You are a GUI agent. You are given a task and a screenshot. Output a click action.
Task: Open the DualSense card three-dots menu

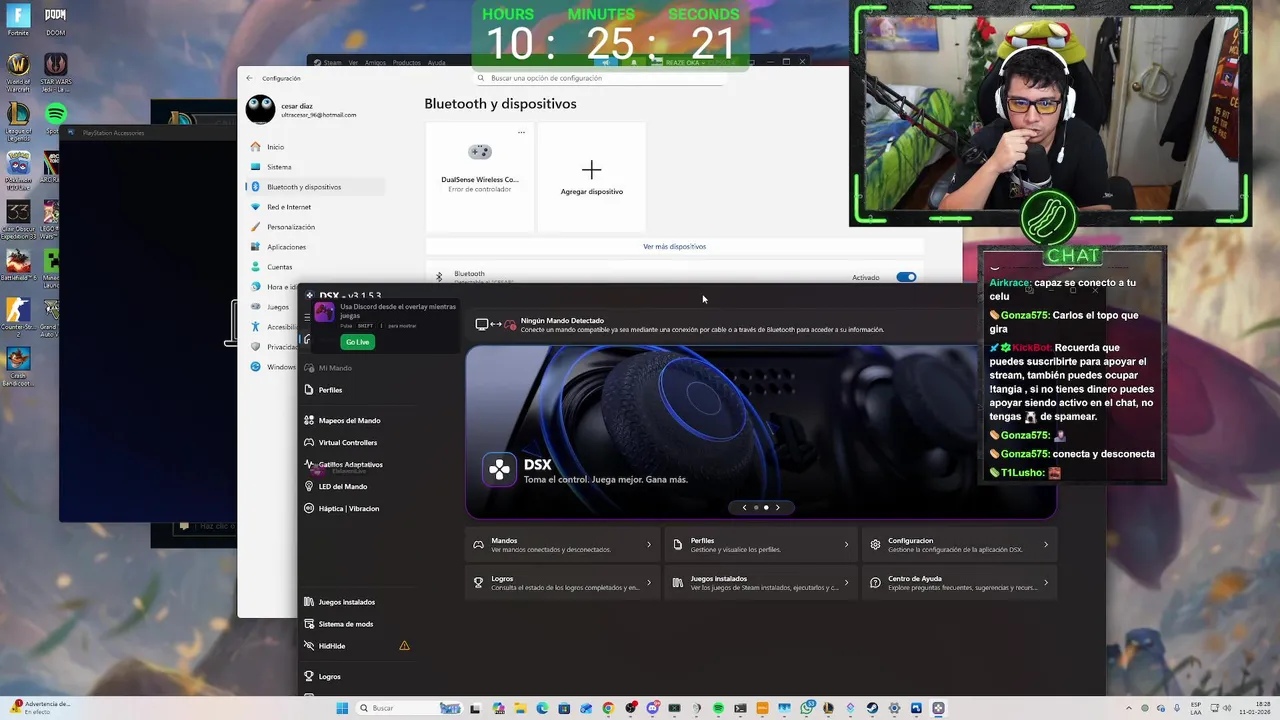tap(521, 132)
